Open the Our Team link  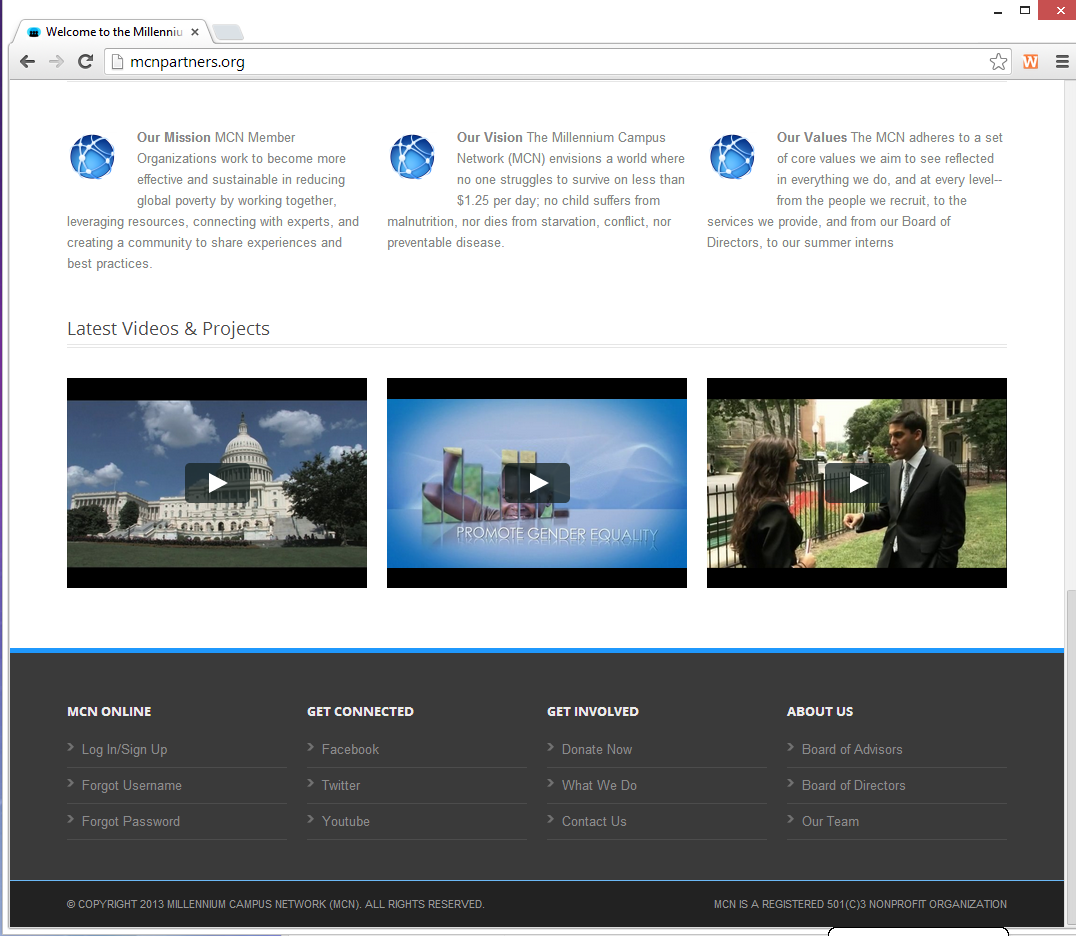tap(830, 821)
